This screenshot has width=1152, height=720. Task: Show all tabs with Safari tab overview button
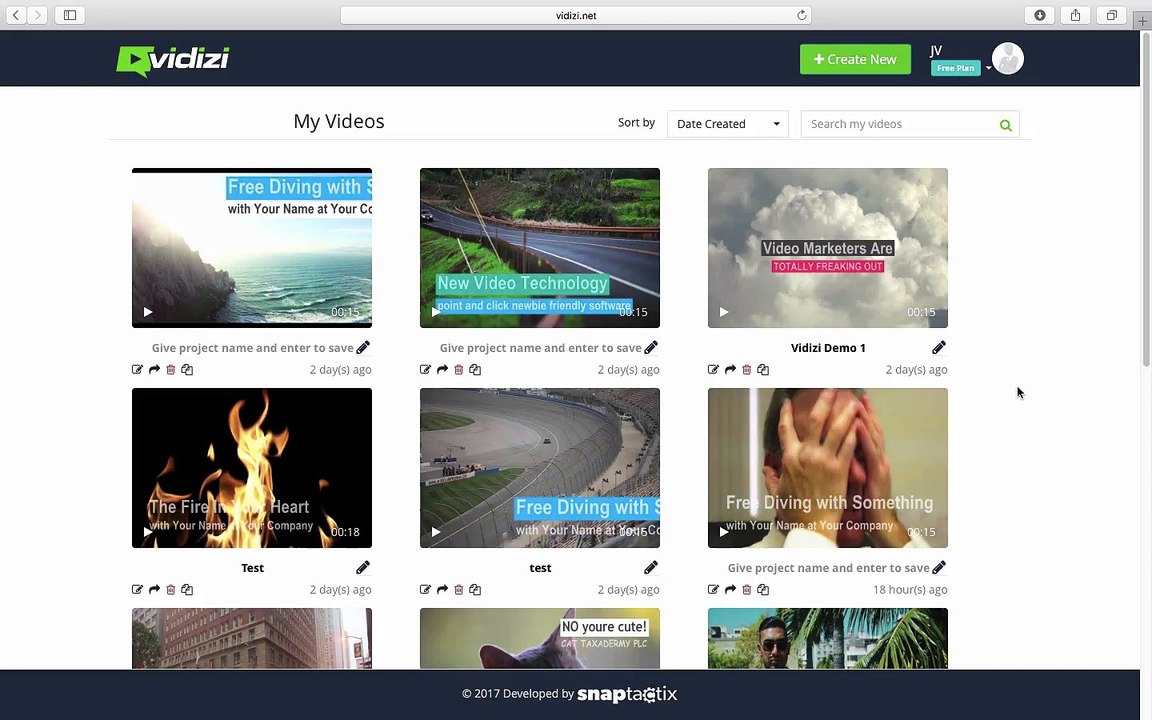click(1112, 15)
